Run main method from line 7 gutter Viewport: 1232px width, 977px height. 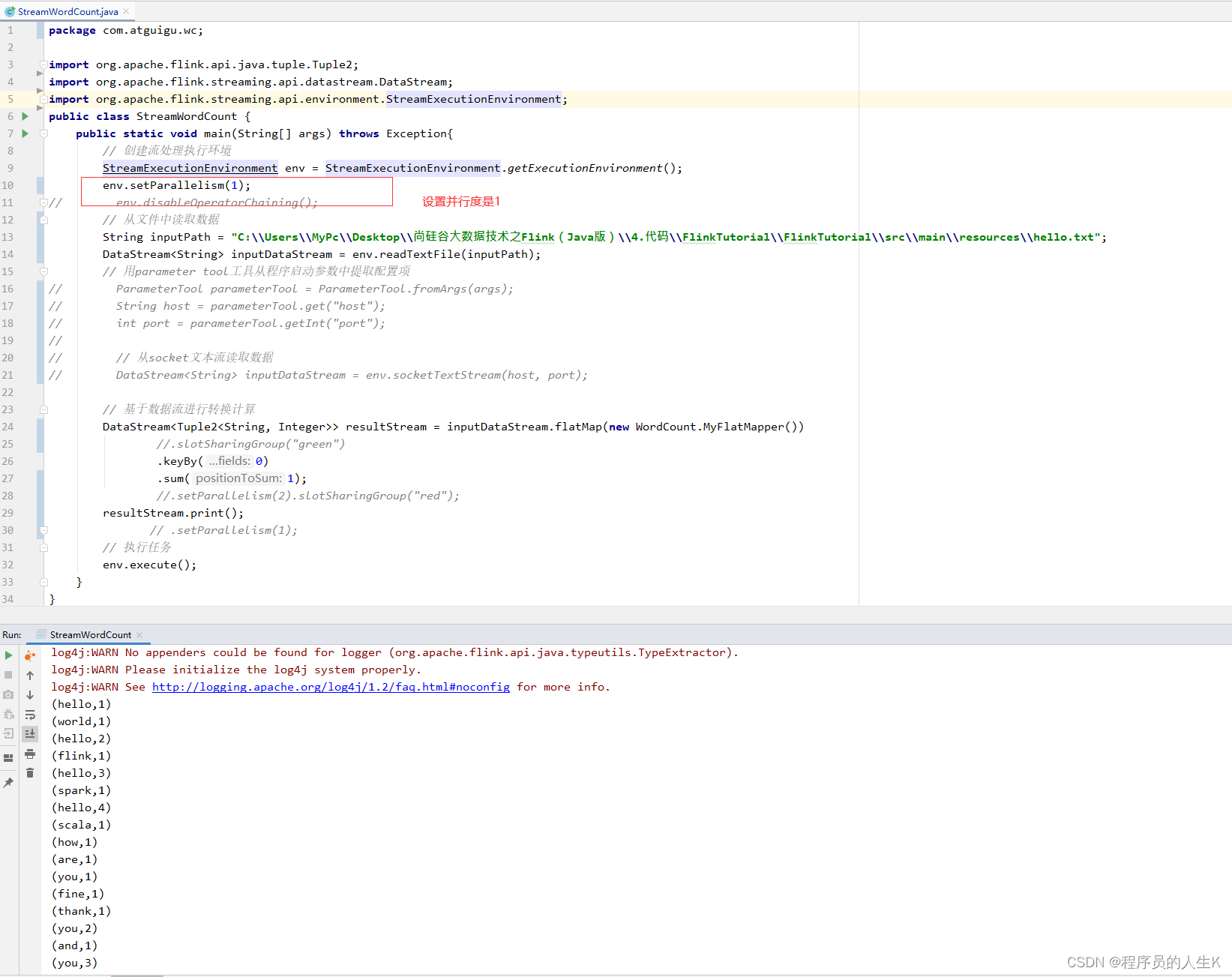coord(25,133)
